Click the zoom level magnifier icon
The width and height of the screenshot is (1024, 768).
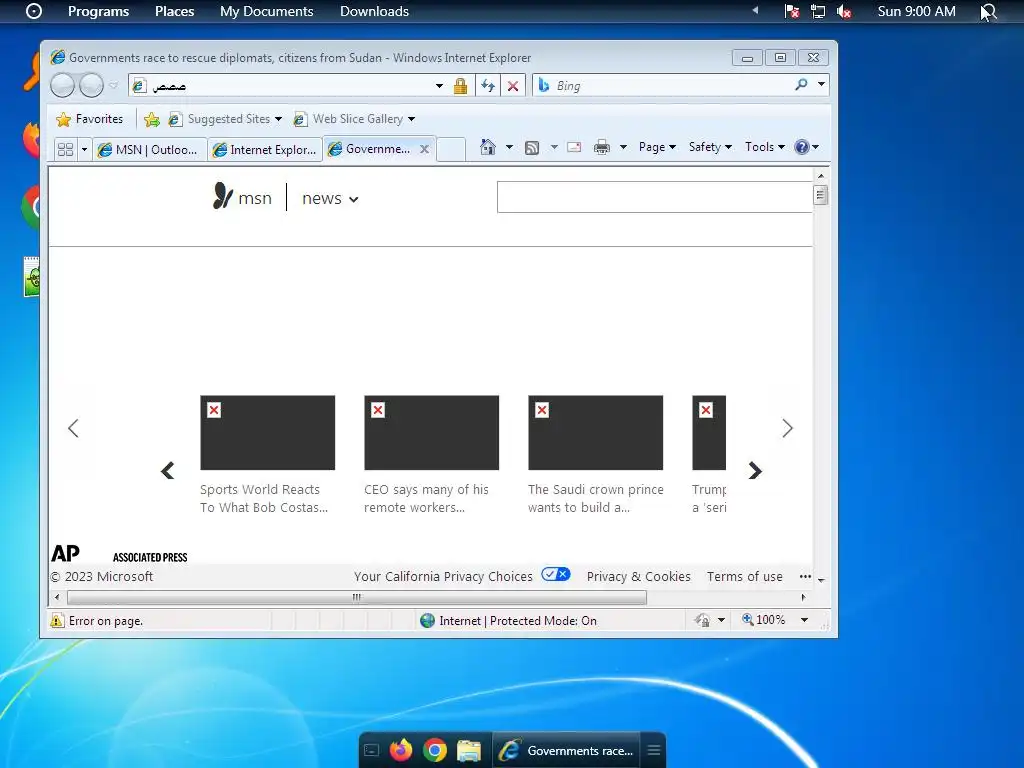(x=748, y=619)
